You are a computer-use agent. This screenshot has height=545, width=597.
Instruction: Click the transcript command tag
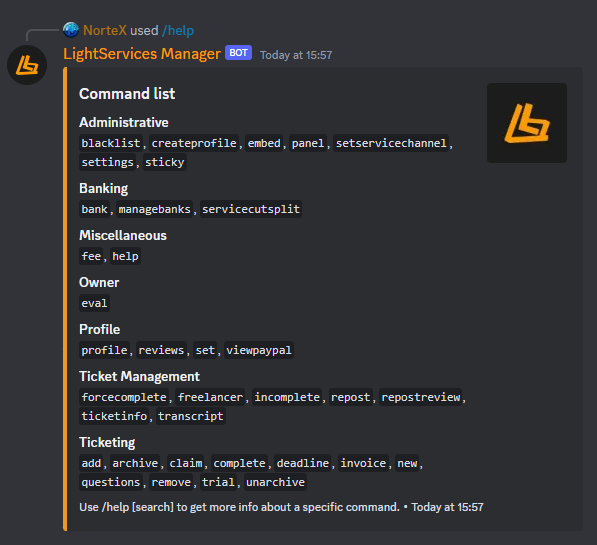(x=191, y=416)
